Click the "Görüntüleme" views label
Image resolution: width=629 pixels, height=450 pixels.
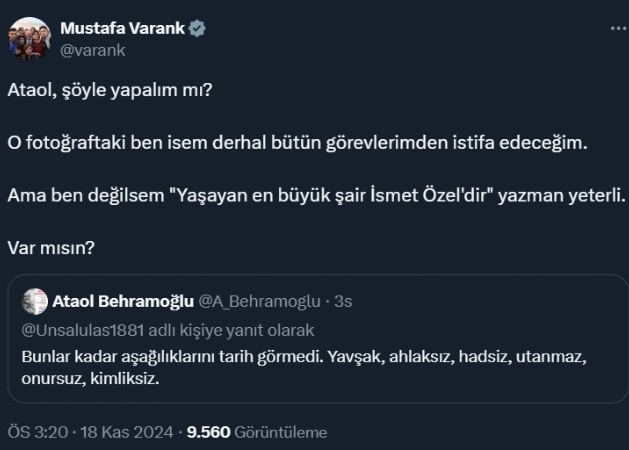coord(281,432)
